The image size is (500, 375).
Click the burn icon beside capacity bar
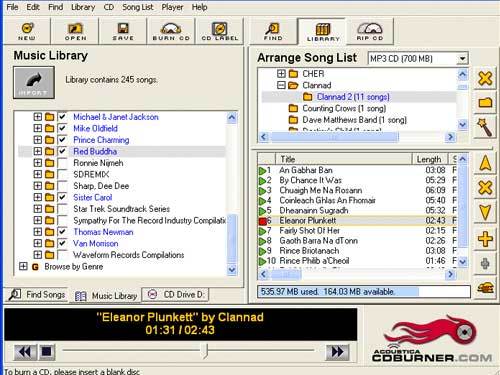pos(485,287)
